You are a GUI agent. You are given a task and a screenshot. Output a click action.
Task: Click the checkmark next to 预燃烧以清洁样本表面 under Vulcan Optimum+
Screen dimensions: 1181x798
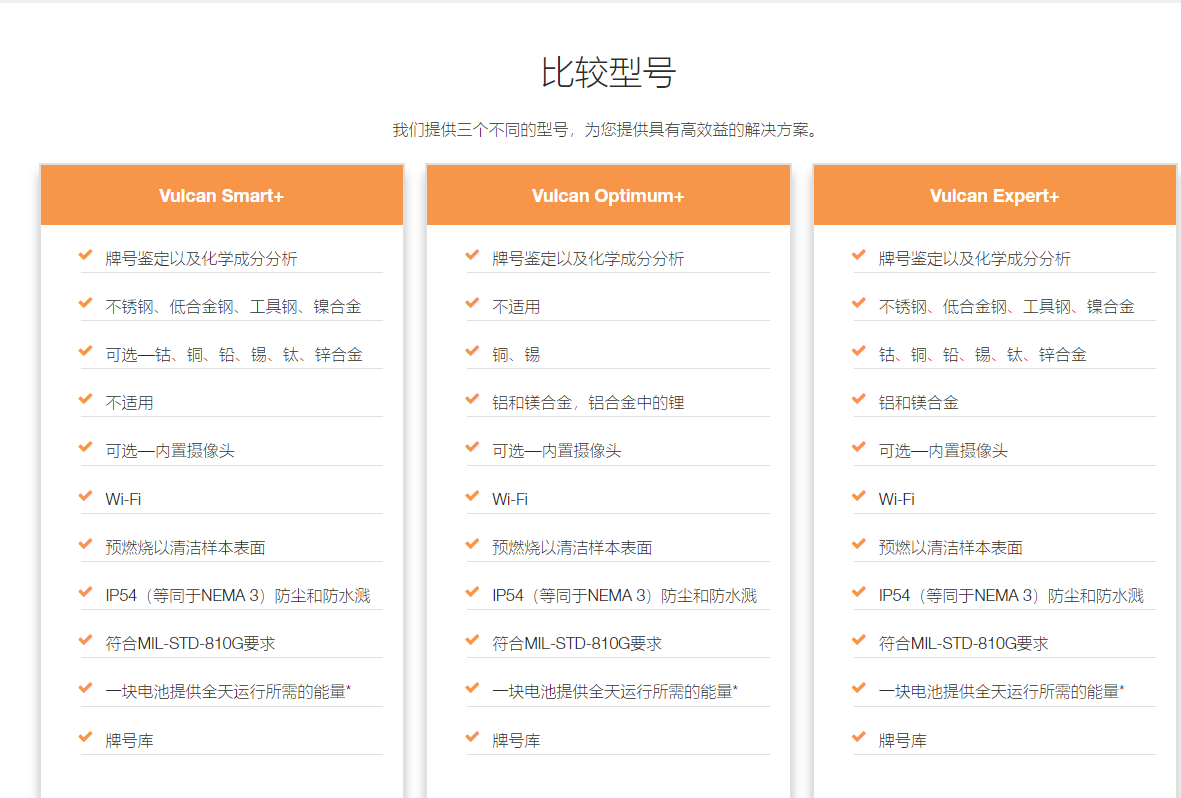pos(471,545)
